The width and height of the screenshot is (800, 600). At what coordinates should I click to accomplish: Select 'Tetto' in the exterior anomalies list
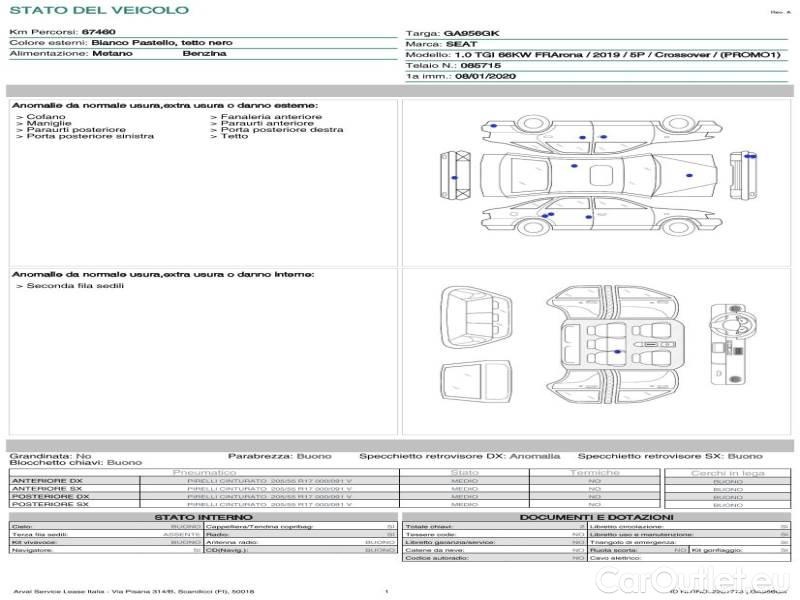point(234,136)
